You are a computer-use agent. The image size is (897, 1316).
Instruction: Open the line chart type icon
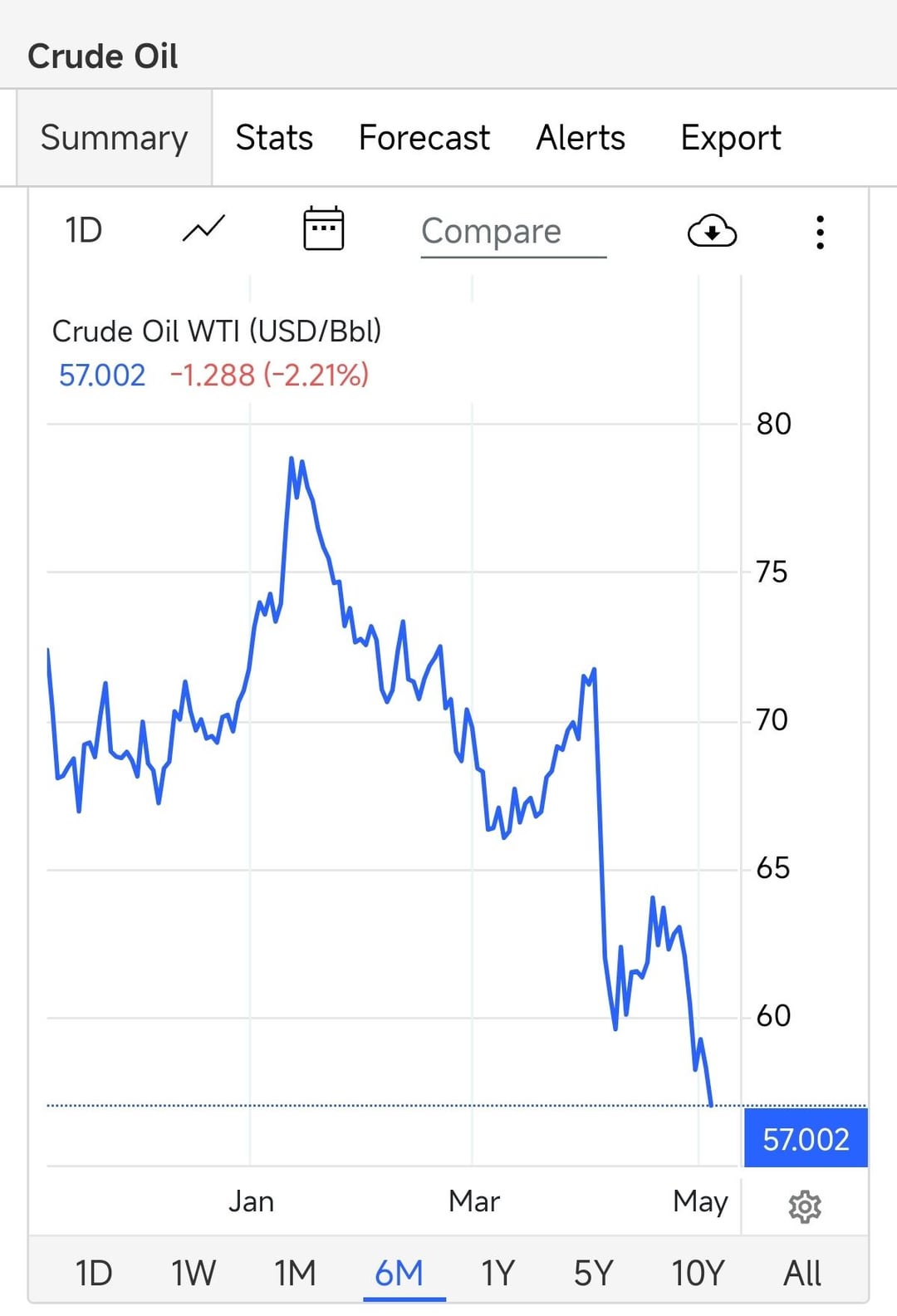tap(203, 229)
